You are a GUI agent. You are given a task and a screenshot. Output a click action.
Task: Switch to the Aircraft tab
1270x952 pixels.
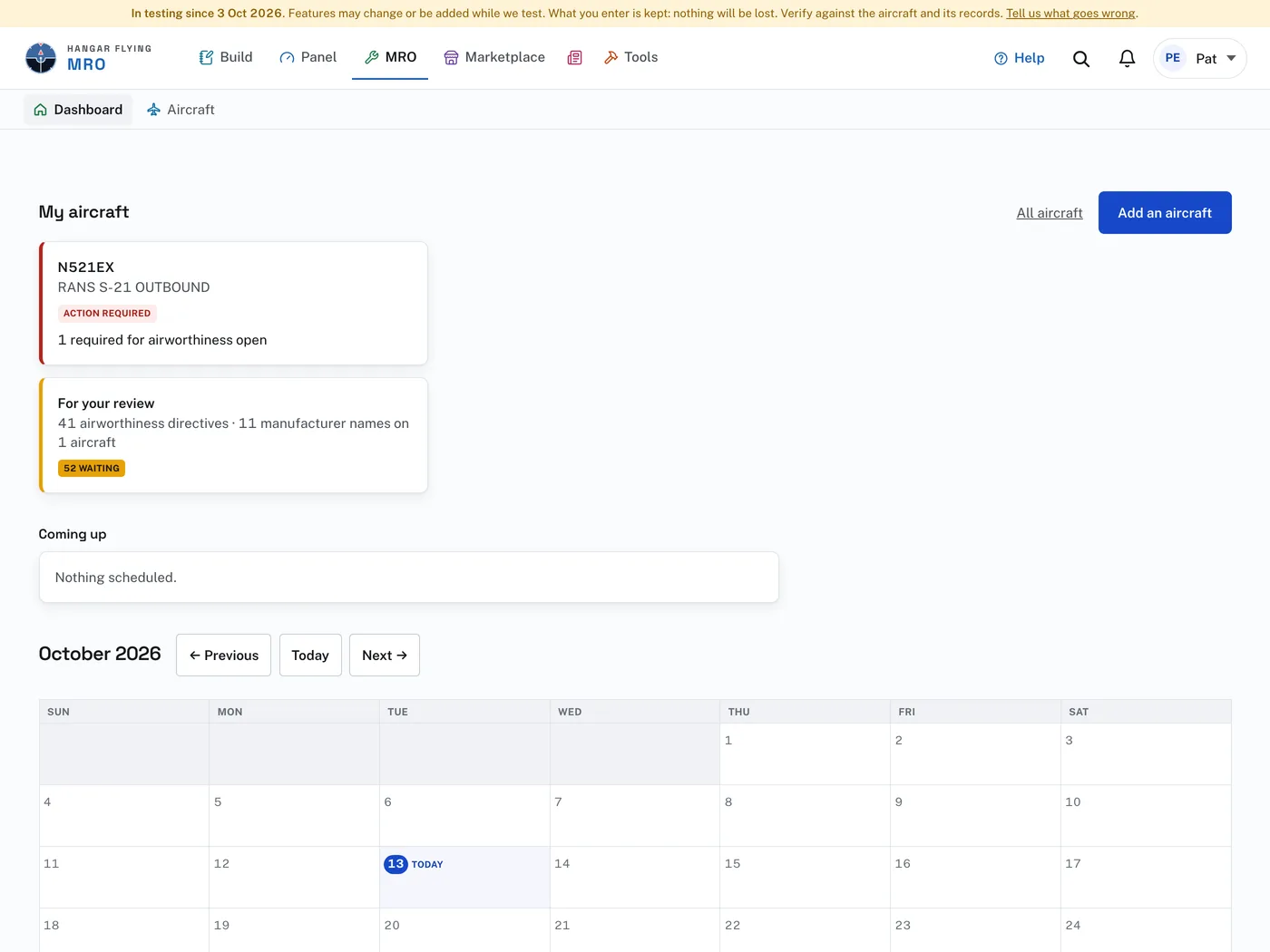pos(181,110)
